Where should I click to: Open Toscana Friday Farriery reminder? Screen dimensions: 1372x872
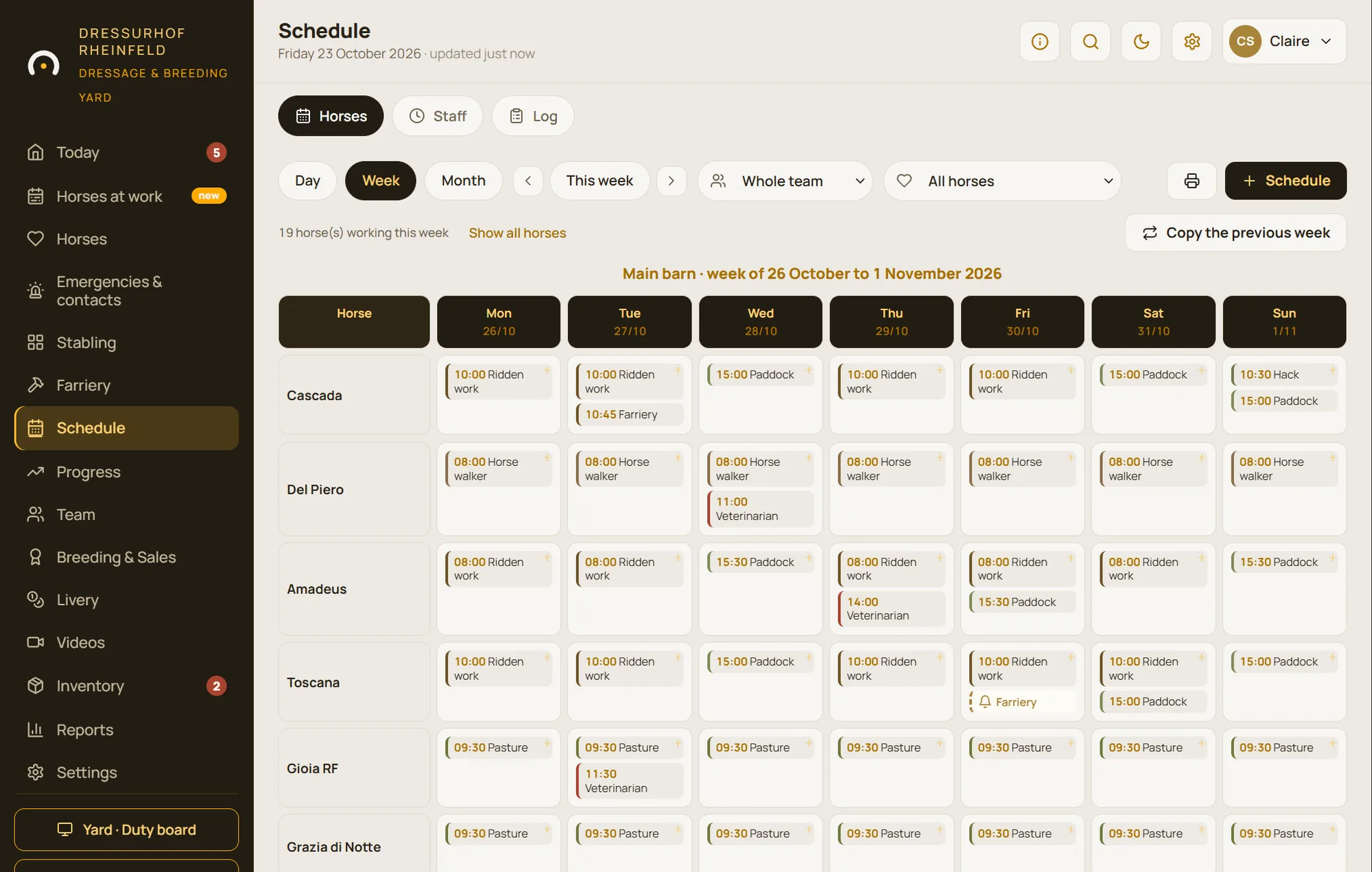[1022, 702]
